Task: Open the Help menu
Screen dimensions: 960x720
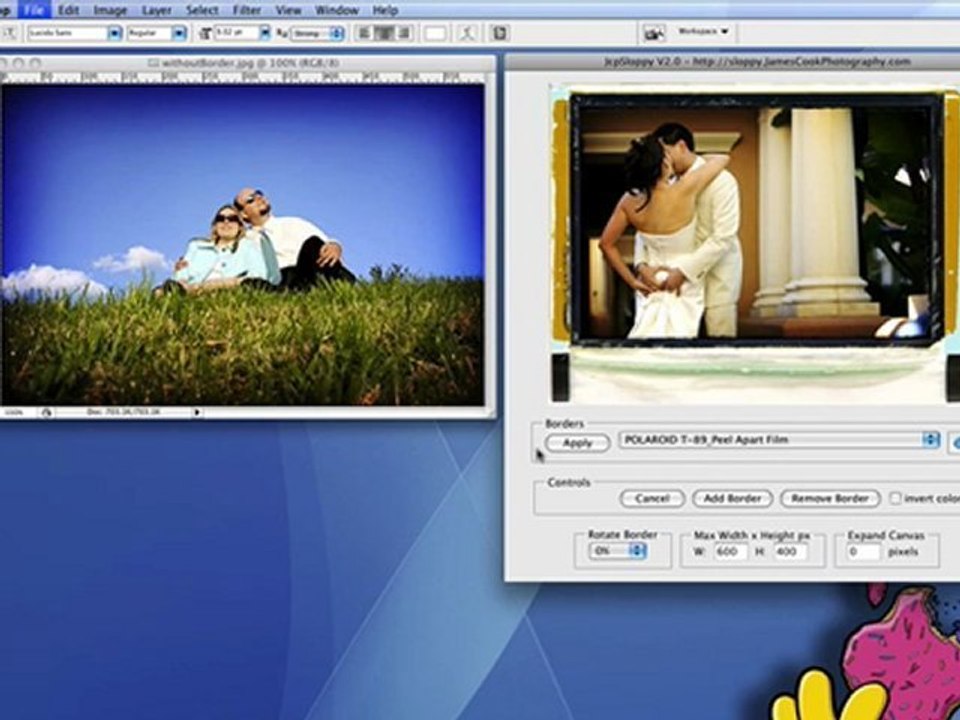Action: [x=385, y=10]
